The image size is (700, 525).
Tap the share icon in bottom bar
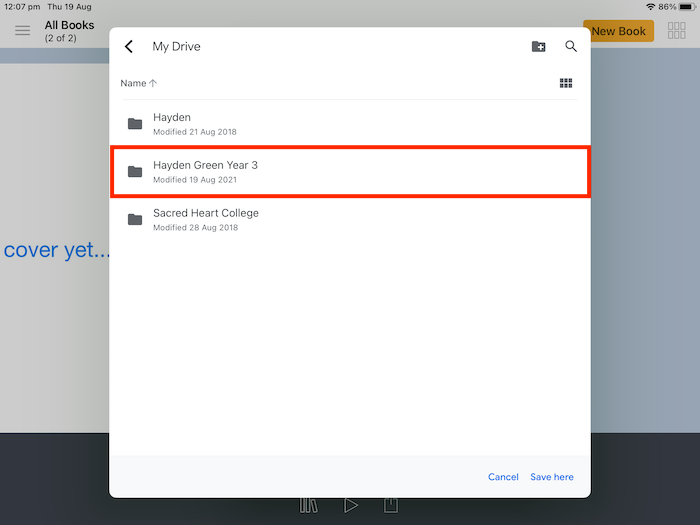[x=391, y=506]
